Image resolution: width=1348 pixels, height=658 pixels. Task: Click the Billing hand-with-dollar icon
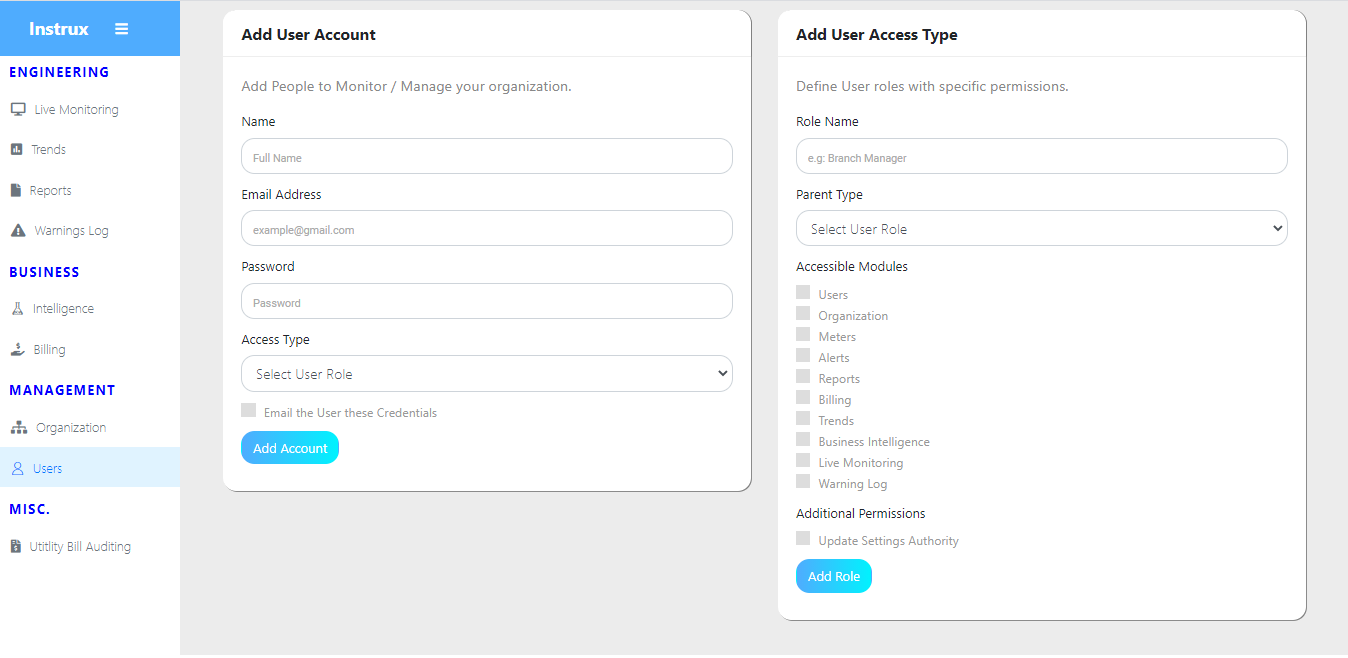17,349
